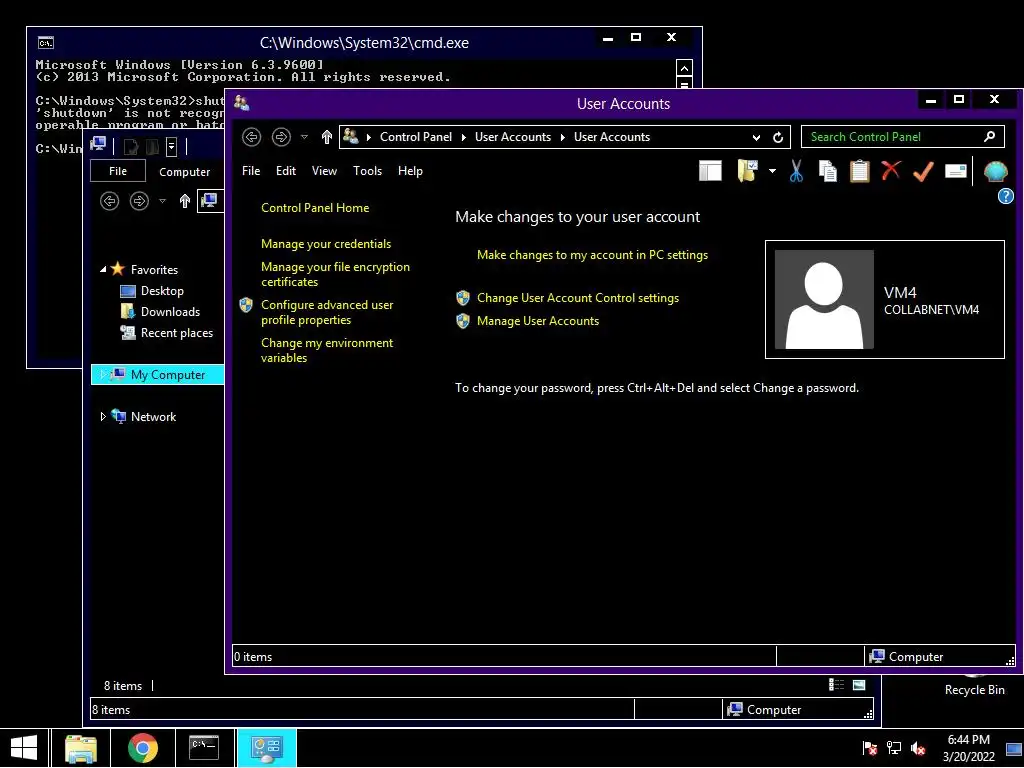Screen dimensions: 1024x768
Task: Go forward in the Explorer window
Action: (x=139, y=200)
